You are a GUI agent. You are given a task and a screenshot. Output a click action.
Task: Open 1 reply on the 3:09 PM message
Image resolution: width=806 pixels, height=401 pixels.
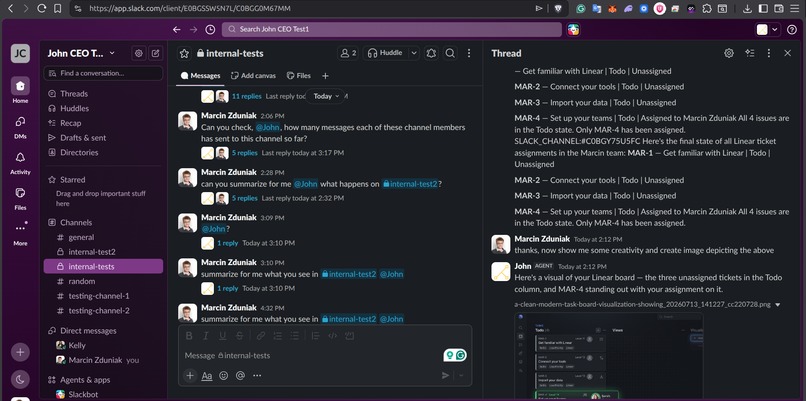[x=227, y=243]
